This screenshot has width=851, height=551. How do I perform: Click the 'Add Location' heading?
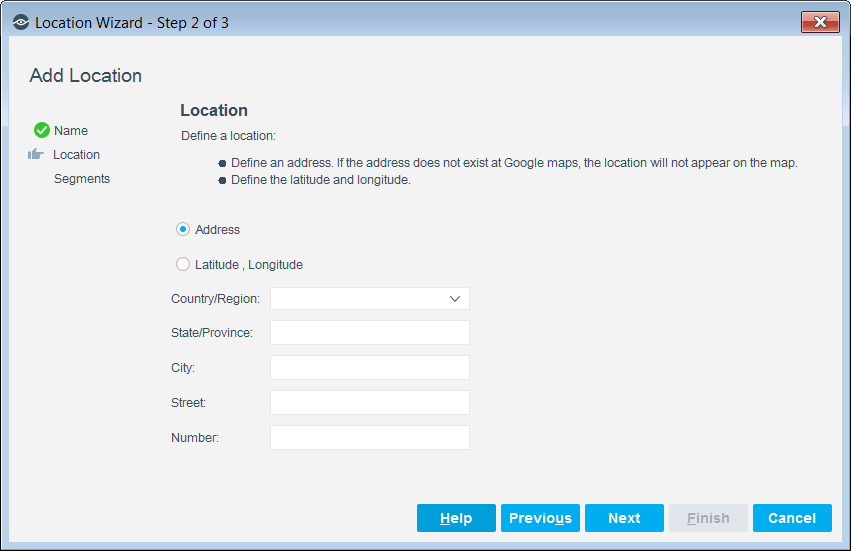[86, 75]
